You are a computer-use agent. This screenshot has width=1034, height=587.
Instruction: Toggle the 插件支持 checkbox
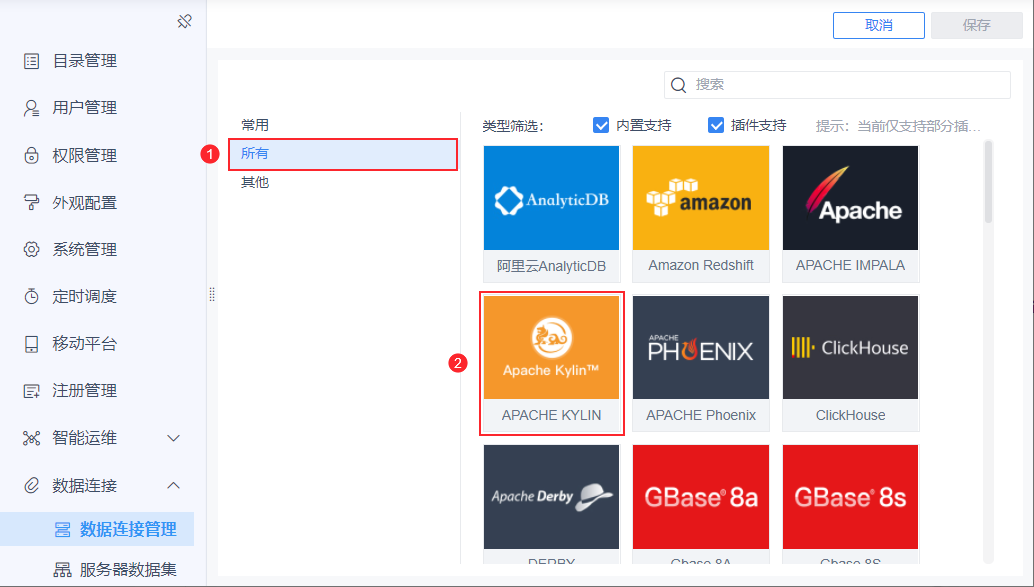point(715,125)
